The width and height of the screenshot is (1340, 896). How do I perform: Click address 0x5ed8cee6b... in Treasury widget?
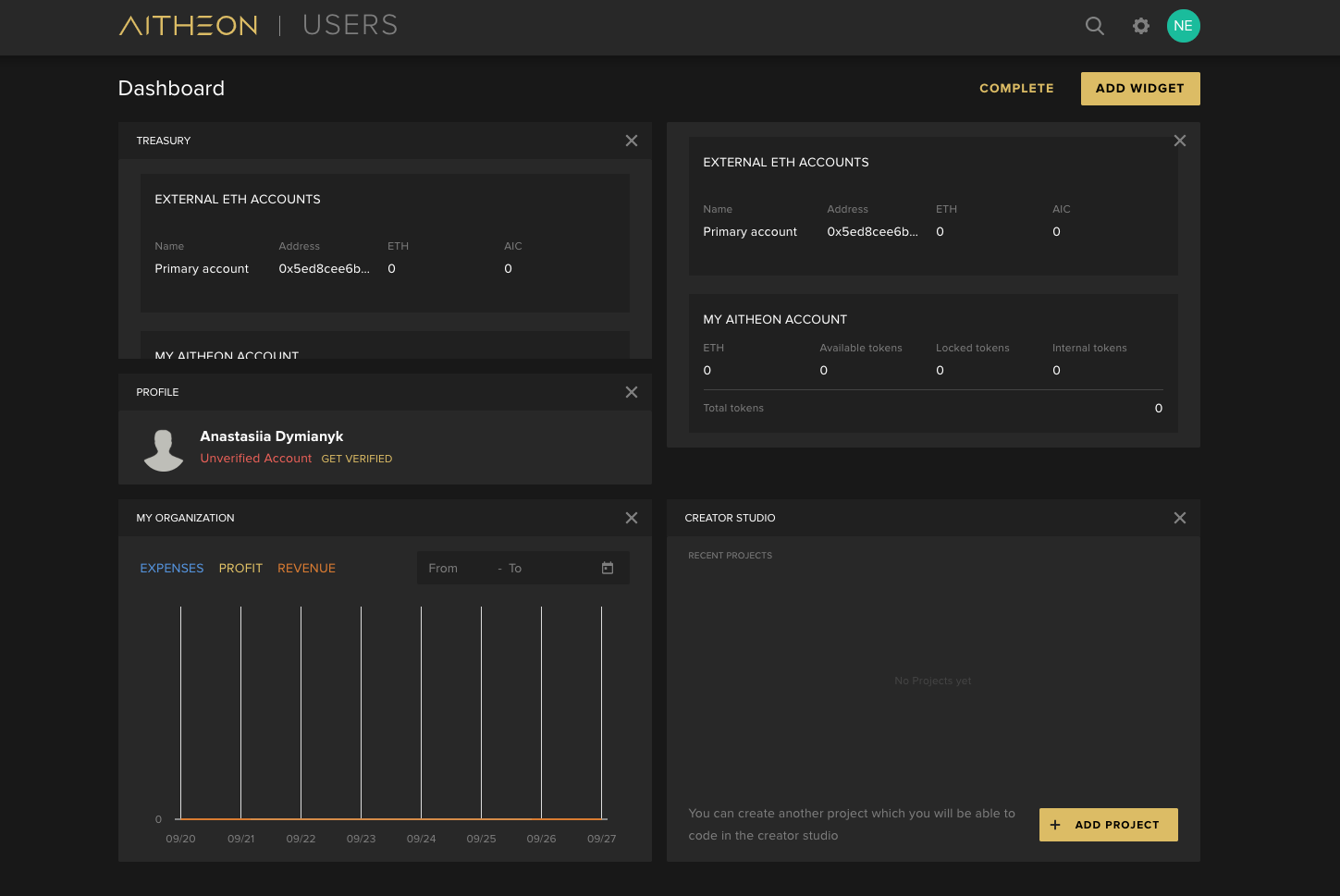324,269
